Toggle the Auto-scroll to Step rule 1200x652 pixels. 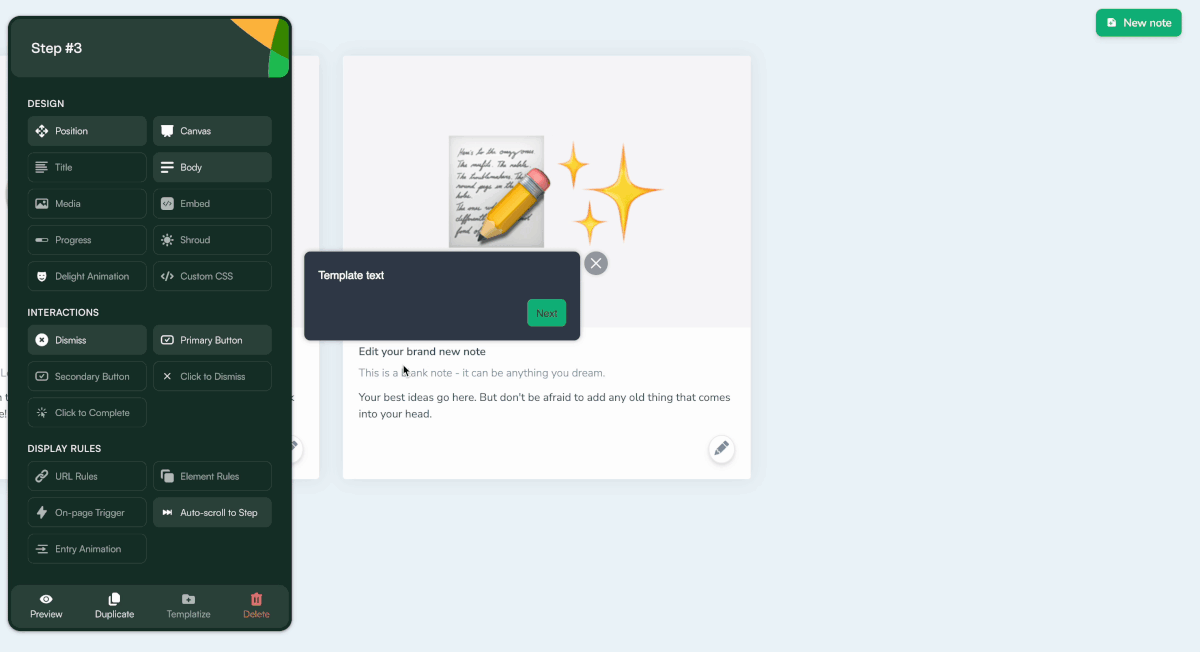[x=212, y=513]
